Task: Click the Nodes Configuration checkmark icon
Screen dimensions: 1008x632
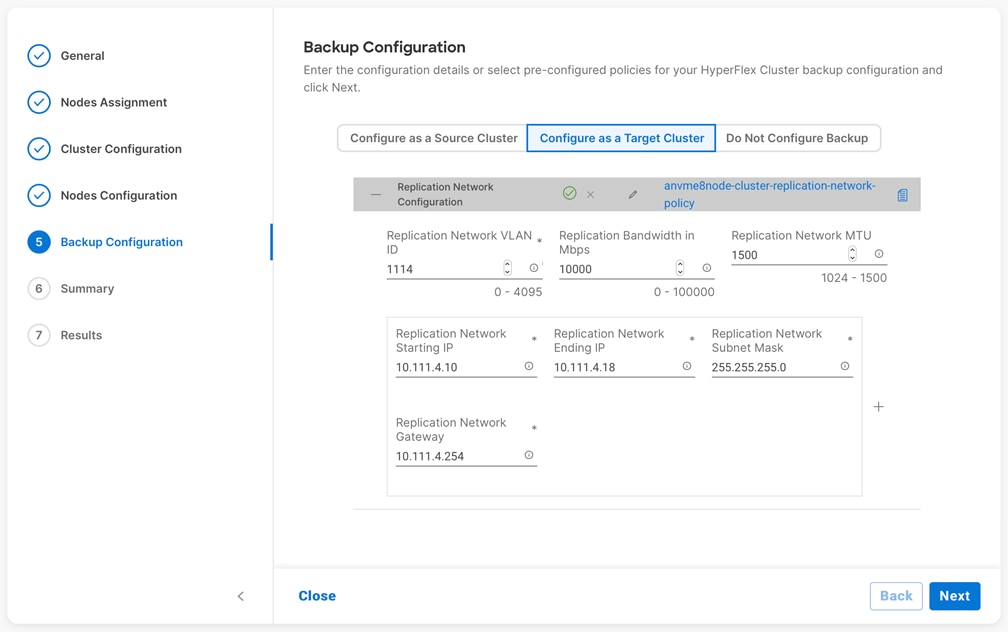Action: tap(39, 195)
